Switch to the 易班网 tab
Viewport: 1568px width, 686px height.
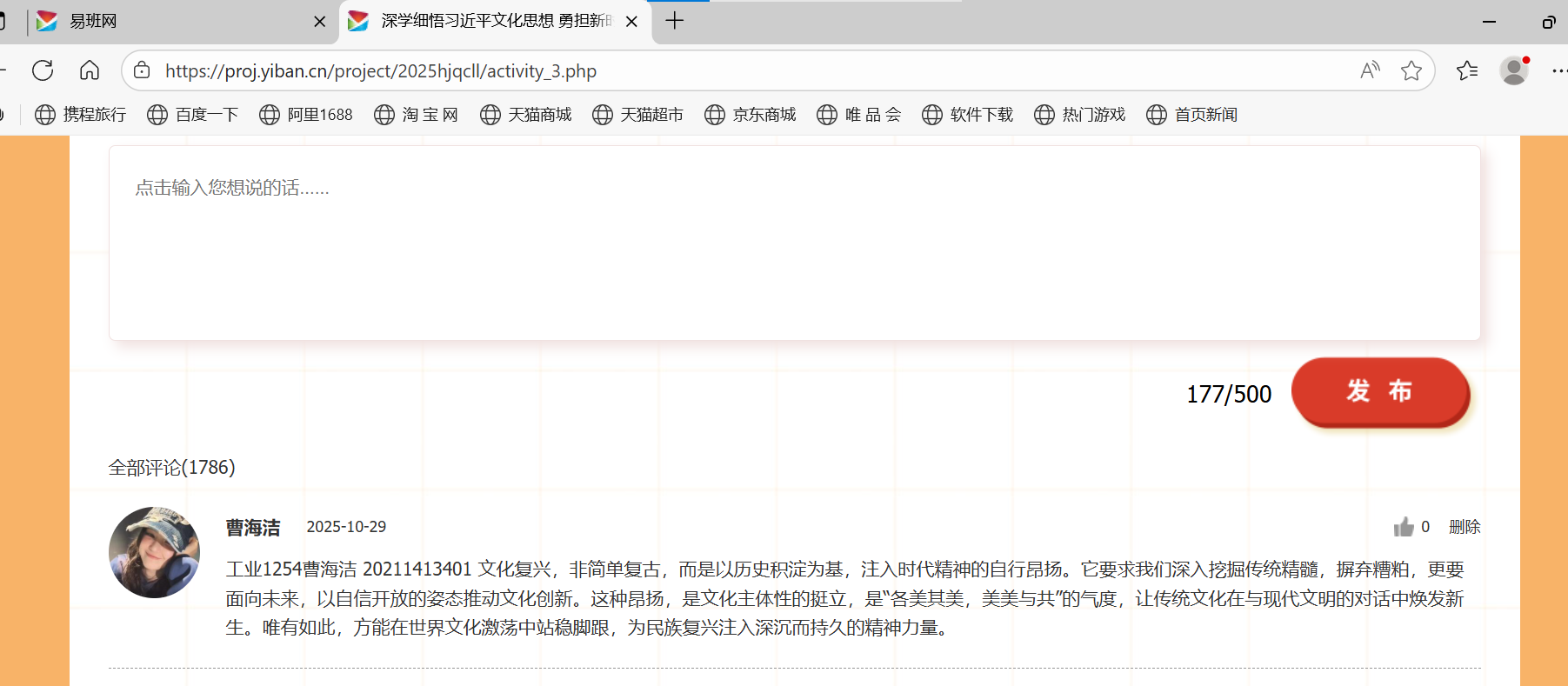[165, 21]
